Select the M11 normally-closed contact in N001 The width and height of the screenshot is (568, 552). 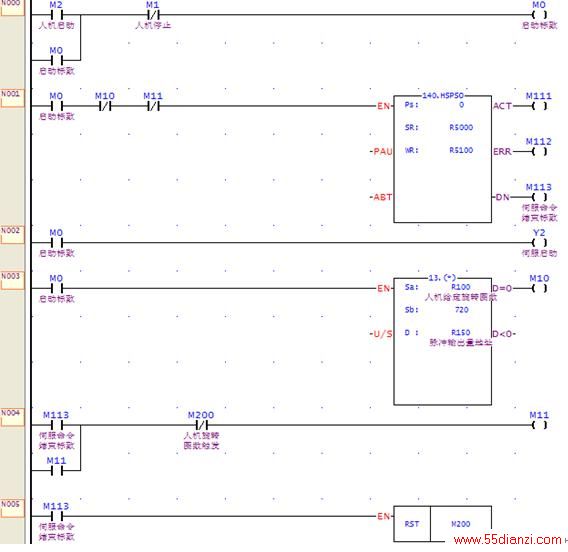pos(153,106)
